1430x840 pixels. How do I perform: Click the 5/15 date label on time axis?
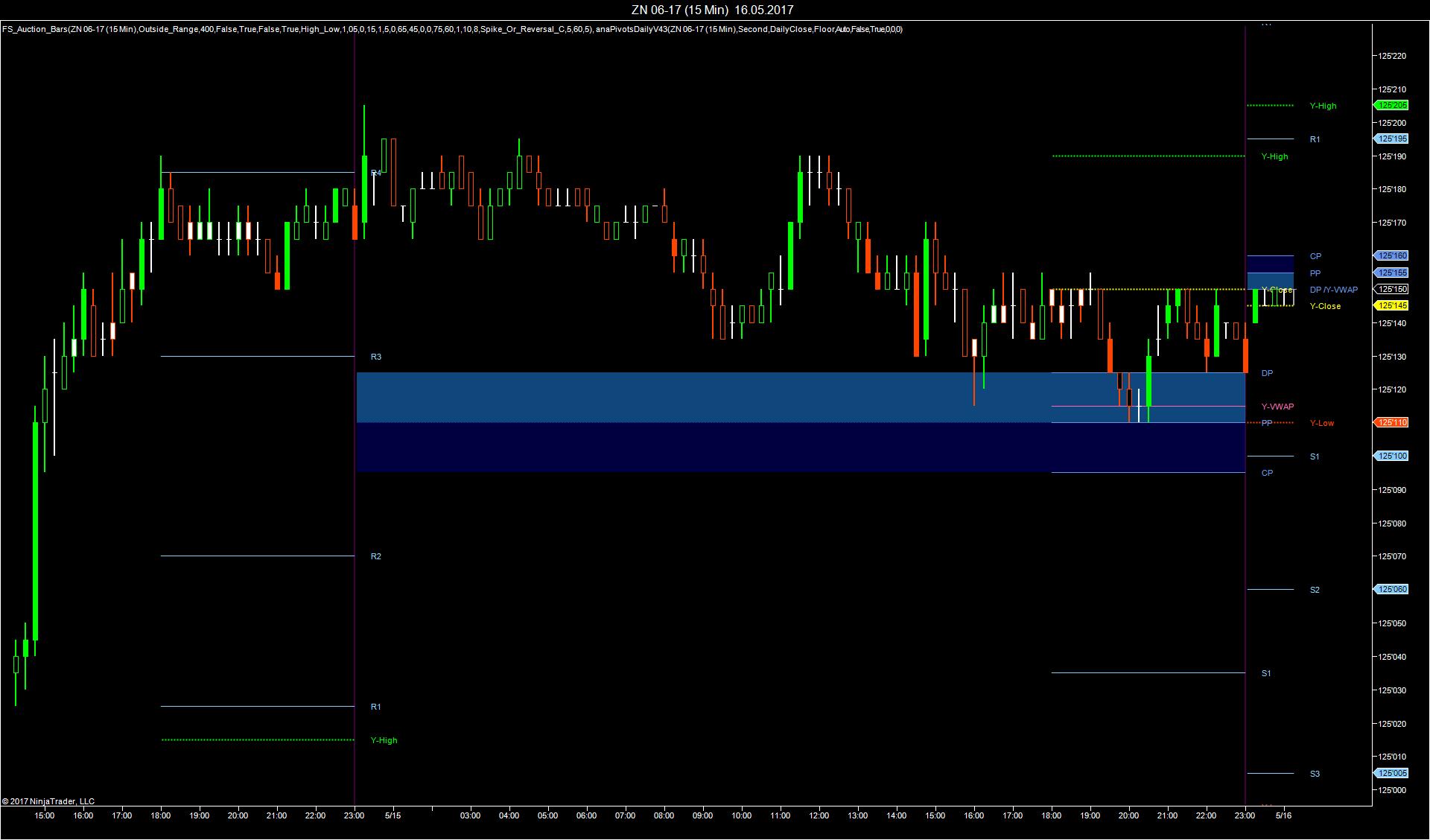click(x=393, y=816)
